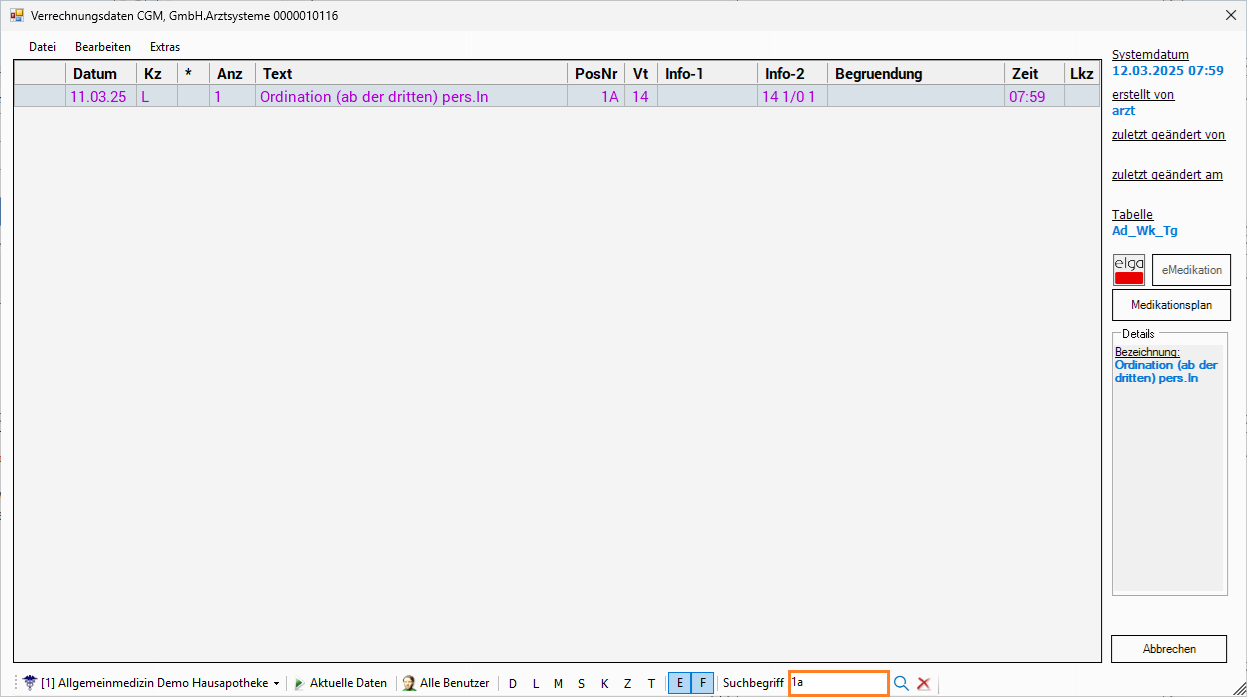Click the Aktuelle Daten flag icon
Image resolution: width=1247 pixels, height=697 pixels.
tap(299, 683)
